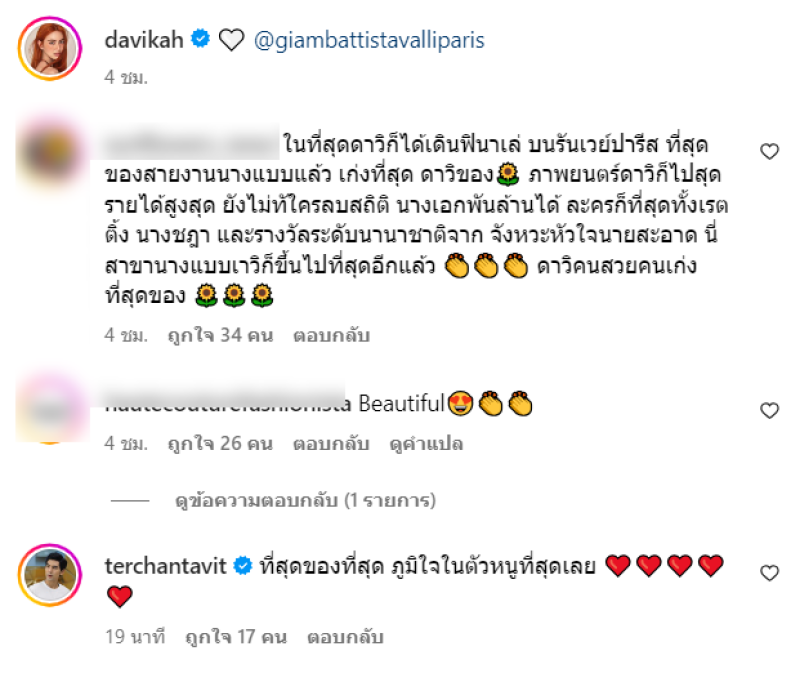Open davikah's profile picture story
This screenshot has width=800, height=673.
click(x=50, y=48)
